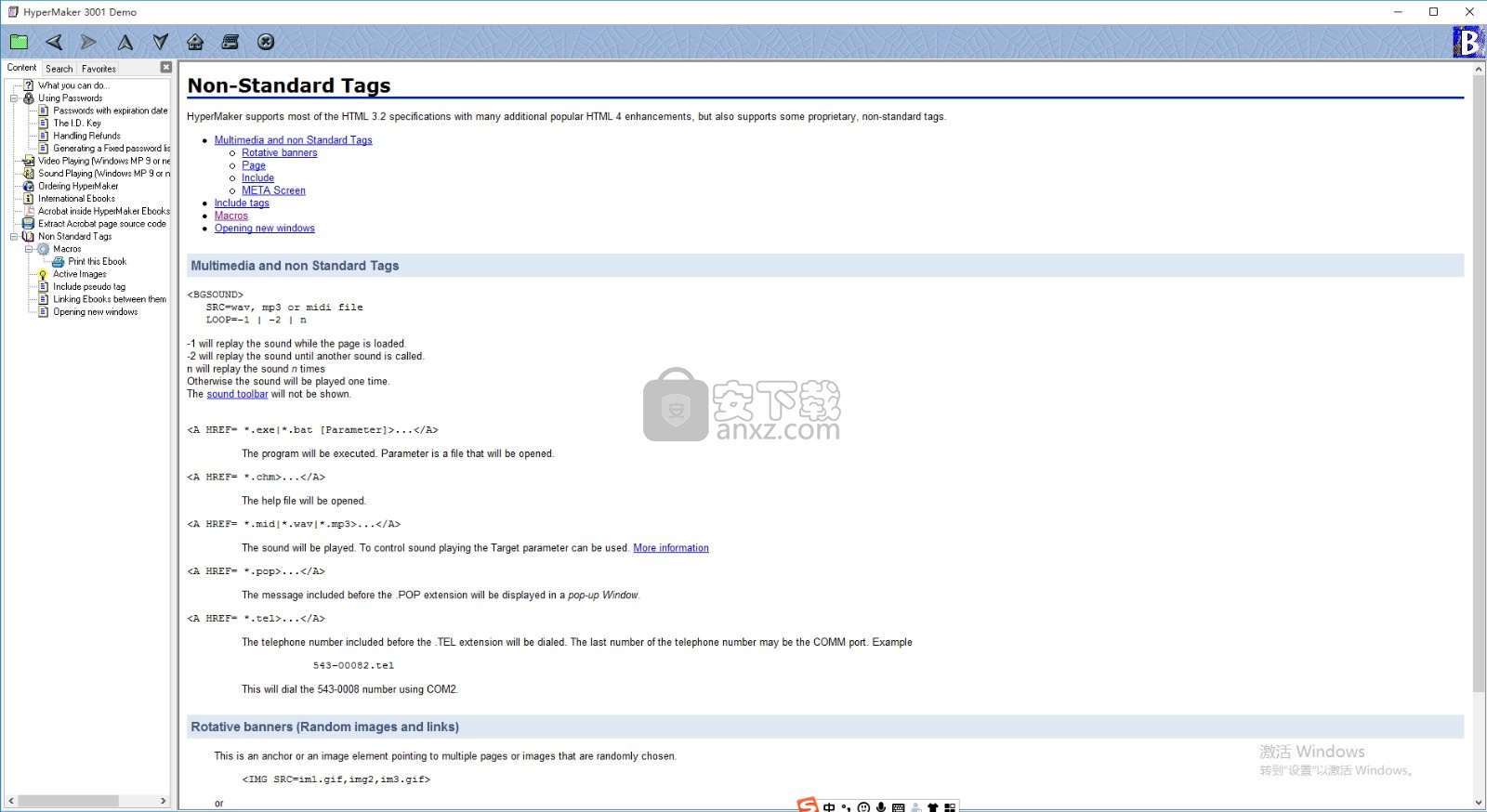Screen dimensions: 1487x812
Task: Click up arrow of content scrollbar
Action: click(1479, 69)
